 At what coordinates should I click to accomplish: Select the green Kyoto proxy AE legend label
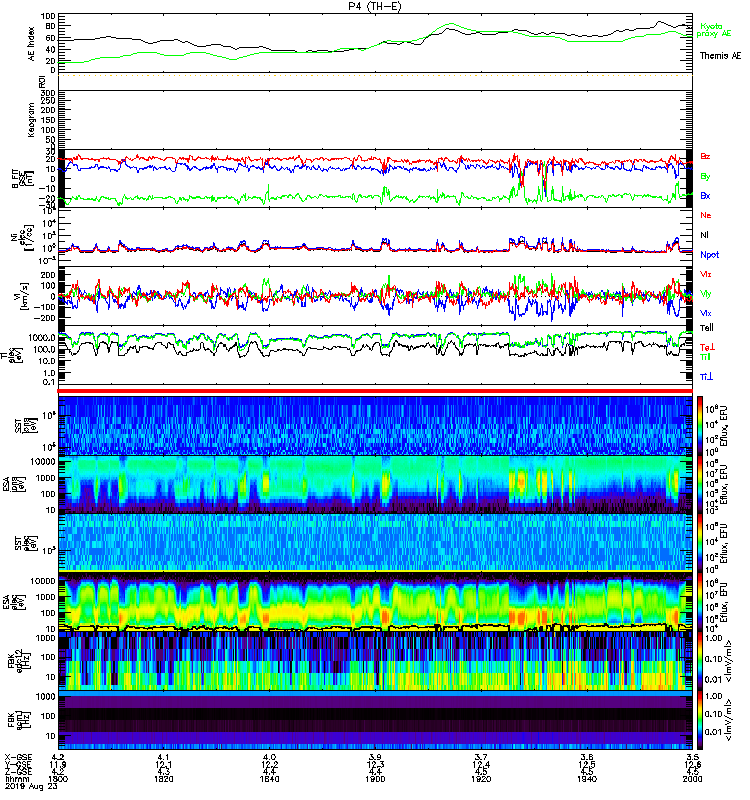coord(714,30)
